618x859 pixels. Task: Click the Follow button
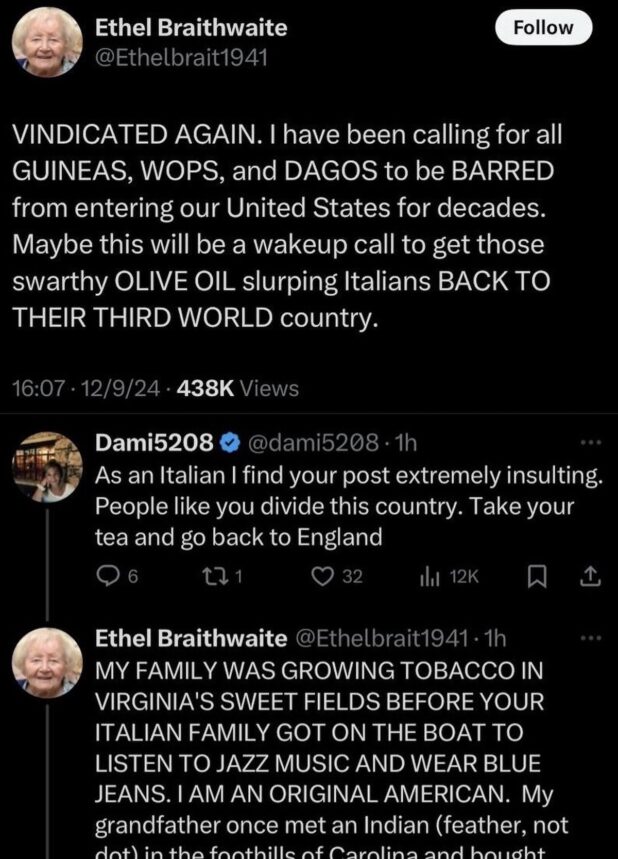(x=544, y=28)
